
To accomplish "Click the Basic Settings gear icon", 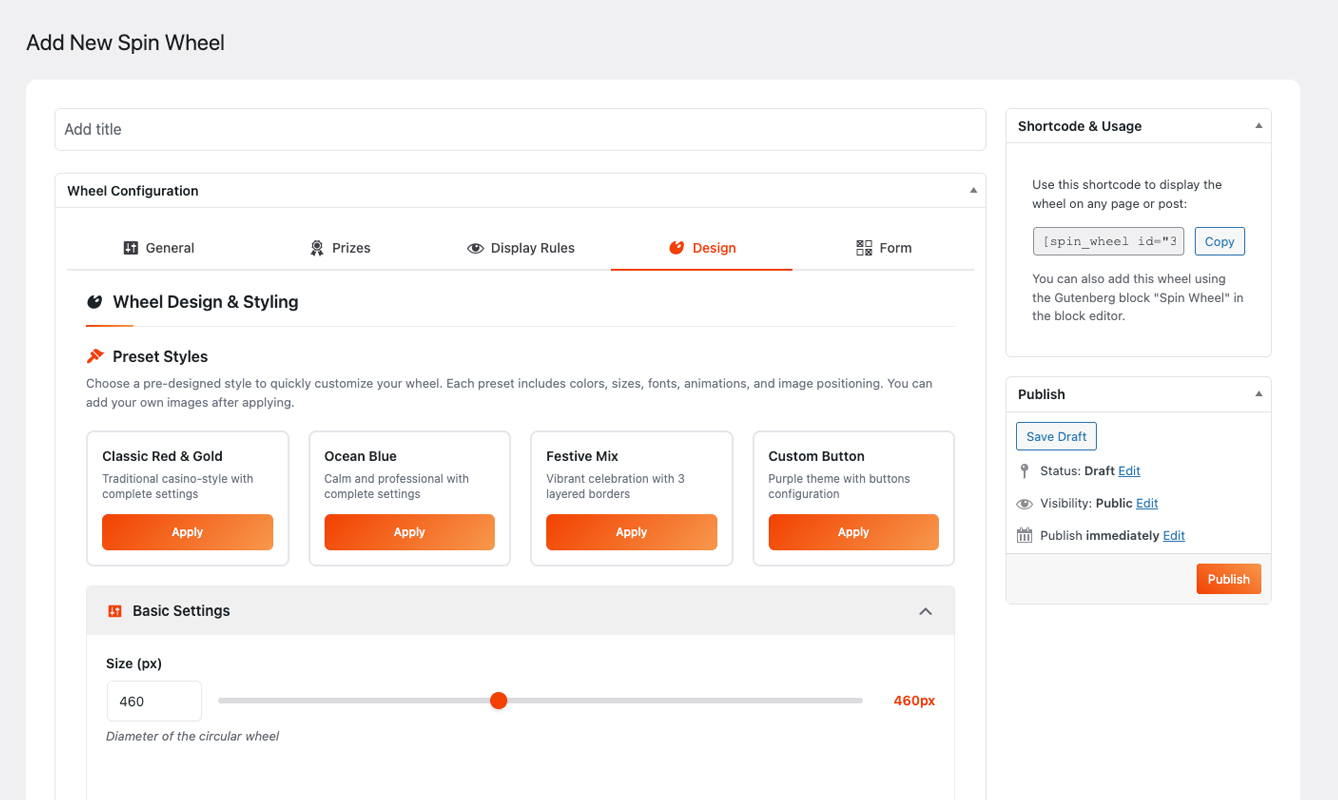I will point(112,610).
